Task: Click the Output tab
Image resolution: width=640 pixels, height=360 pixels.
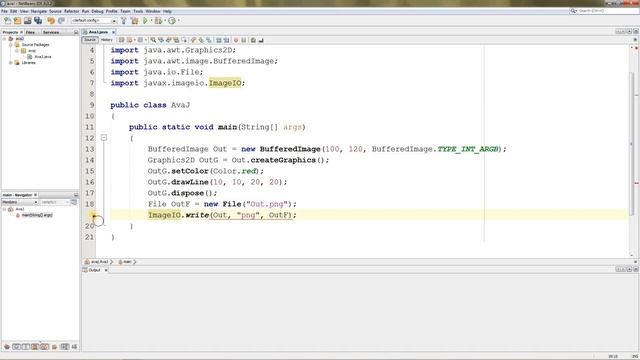Action: point(94,270)
